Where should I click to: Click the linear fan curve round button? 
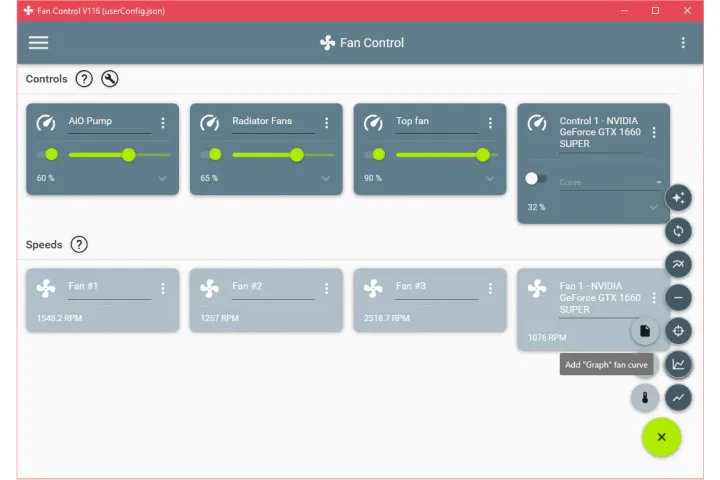[x=678, y=398]
